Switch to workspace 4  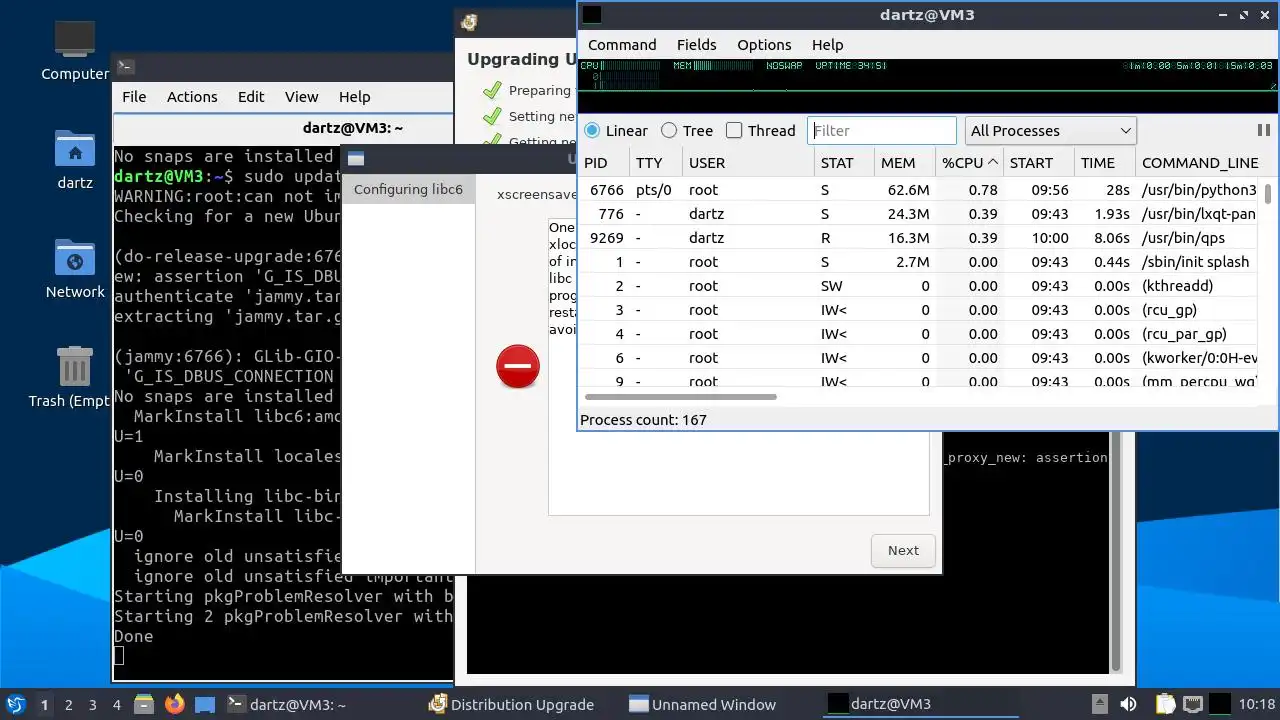click(x=116, y=705)
